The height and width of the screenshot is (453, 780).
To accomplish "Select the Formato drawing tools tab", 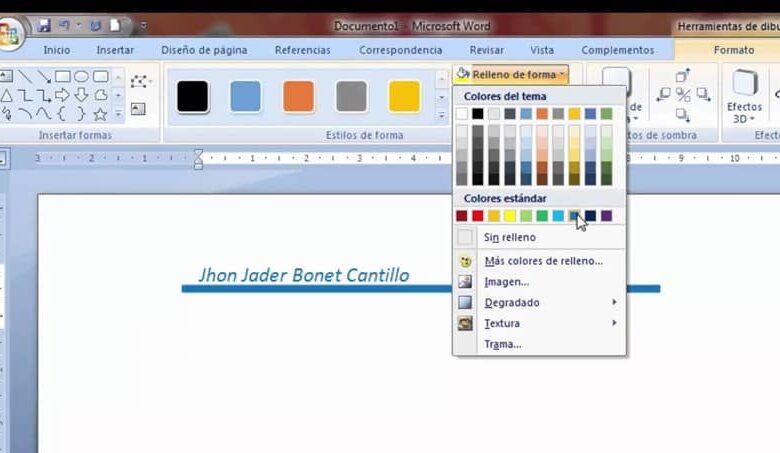I will 734,50.
